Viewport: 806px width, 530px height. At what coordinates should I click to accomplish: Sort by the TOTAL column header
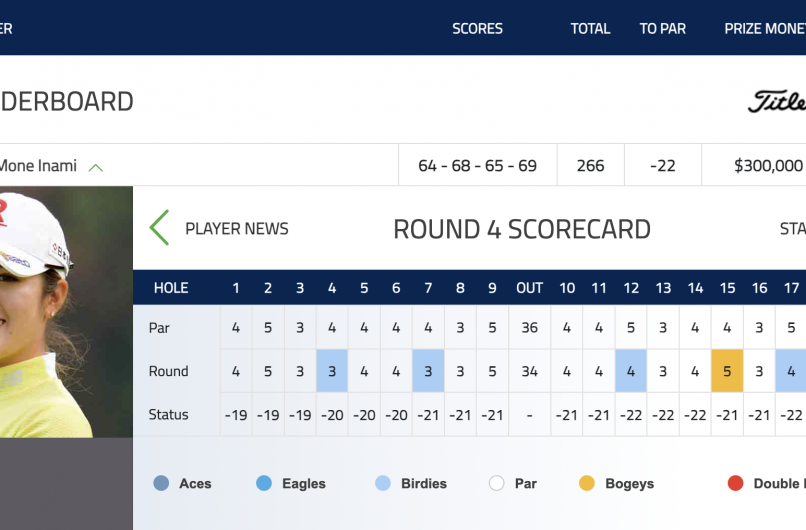pos(590,29)
